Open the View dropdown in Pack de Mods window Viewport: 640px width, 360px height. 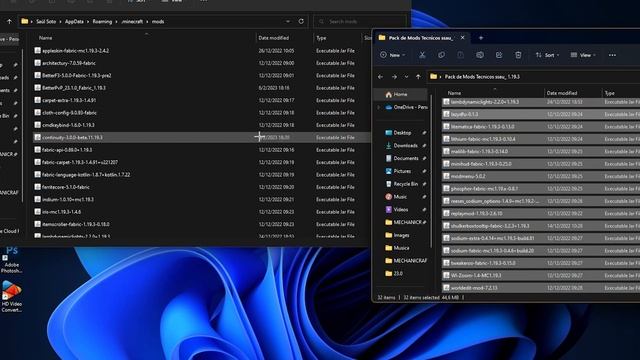point(583,55)
